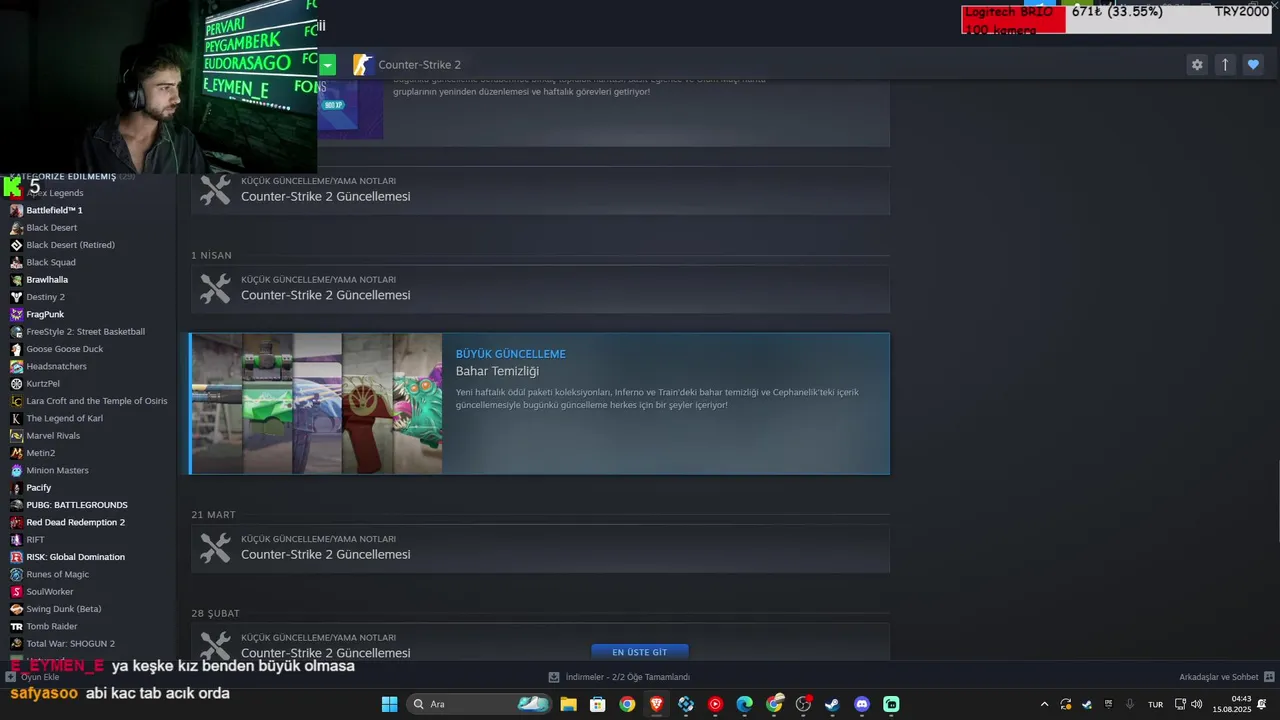Image resolution: width=1280 pixels, height=720 pixels.
Task: Click the wrench icon of 1 Nisan update
Action: [x=215, y=289]
